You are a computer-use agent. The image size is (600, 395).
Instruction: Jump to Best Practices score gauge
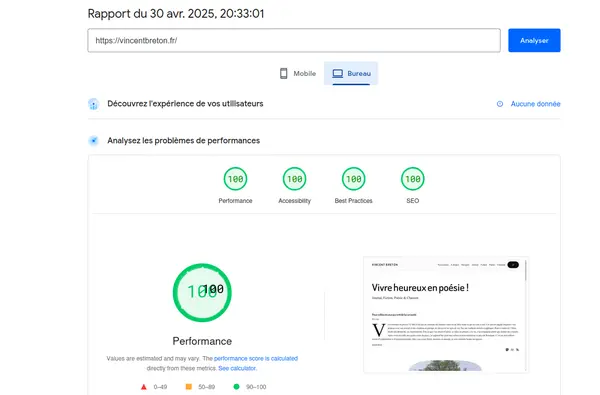354,179
